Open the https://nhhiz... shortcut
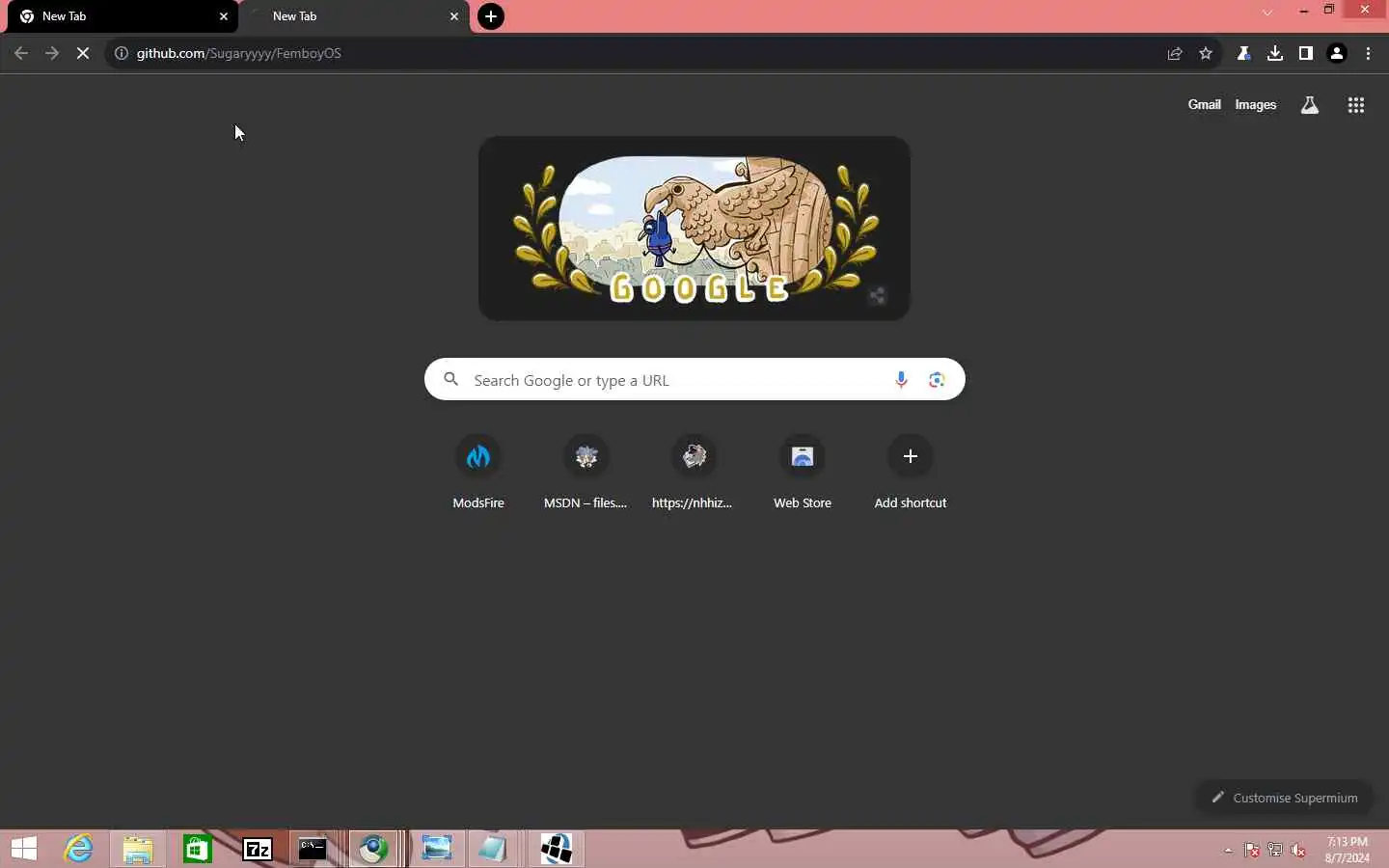This screenshot has width=1389, height=868. tap(694, 473)
